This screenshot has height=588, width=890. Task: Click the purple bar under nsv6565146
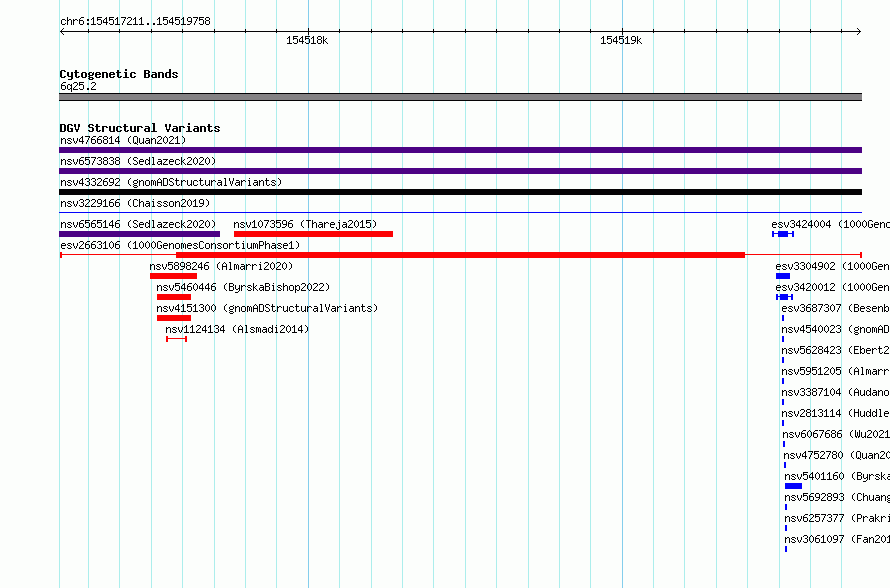140,234
